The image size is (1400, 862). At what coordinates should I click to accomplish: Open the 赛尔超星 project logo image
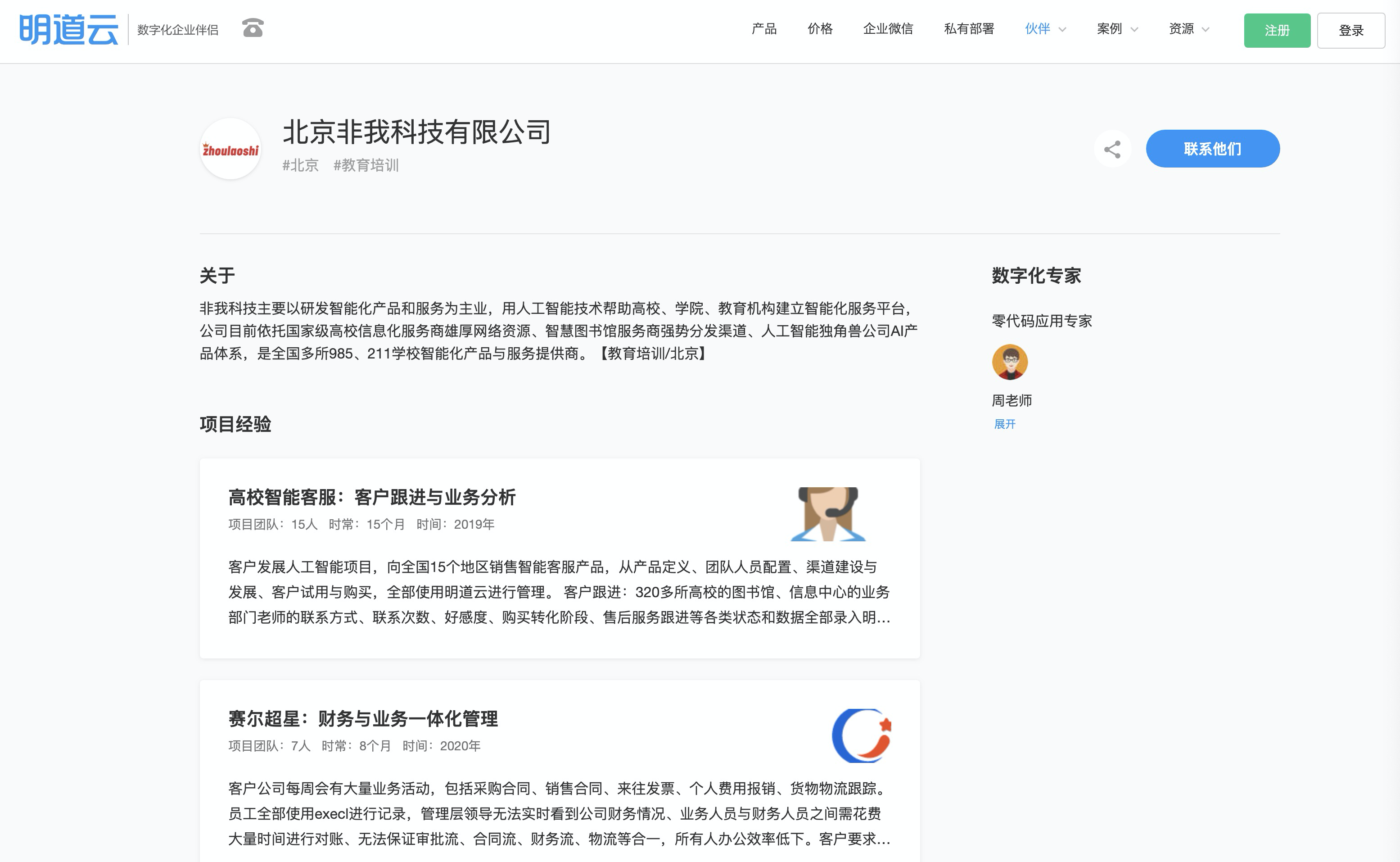coord(861,735)
